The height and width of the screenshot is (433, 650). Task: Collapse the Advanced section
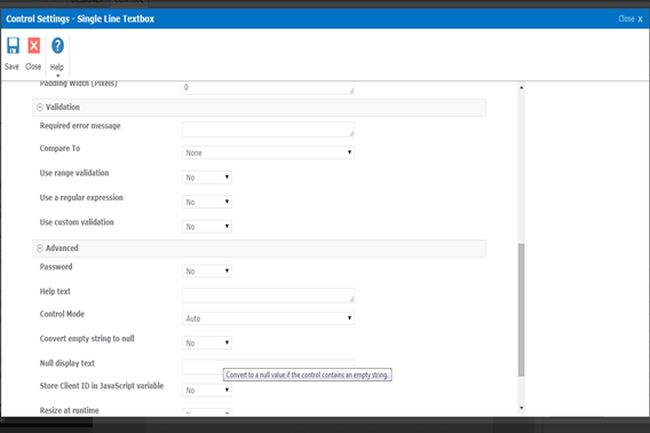[40, 248]
